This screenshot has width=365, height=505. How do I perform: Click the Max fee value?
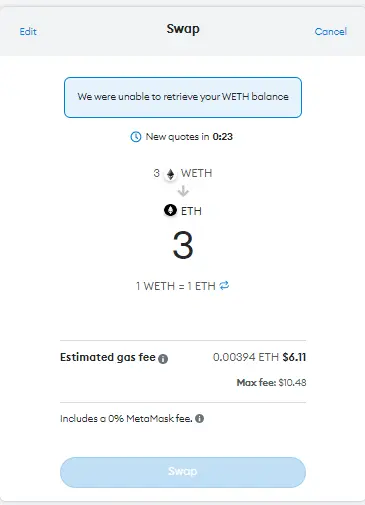pyautogui.click(x=292, y=382)
